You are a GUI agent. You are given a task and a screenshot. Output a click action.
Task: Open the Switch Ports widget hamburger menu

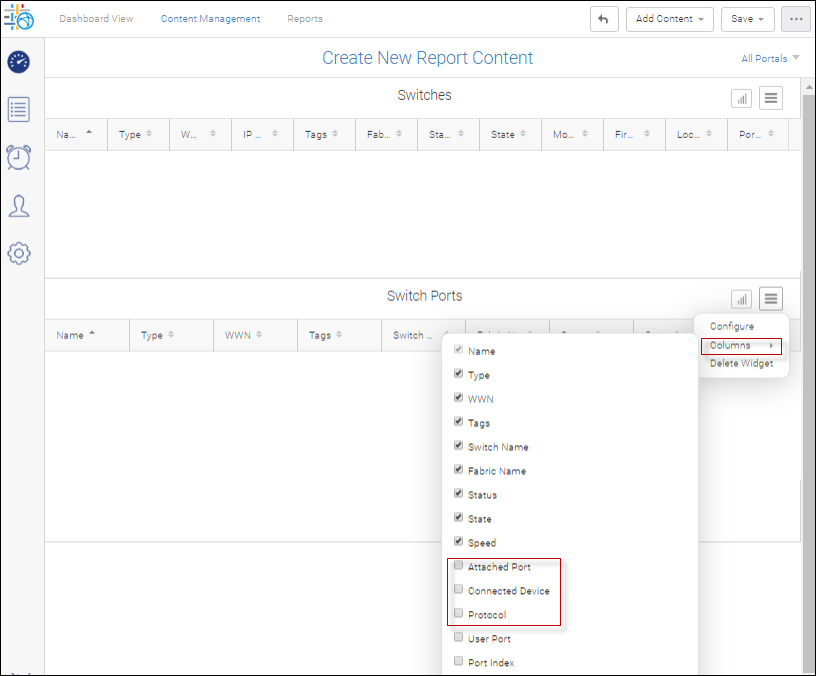pyautogui.click(x=770, y=298)
